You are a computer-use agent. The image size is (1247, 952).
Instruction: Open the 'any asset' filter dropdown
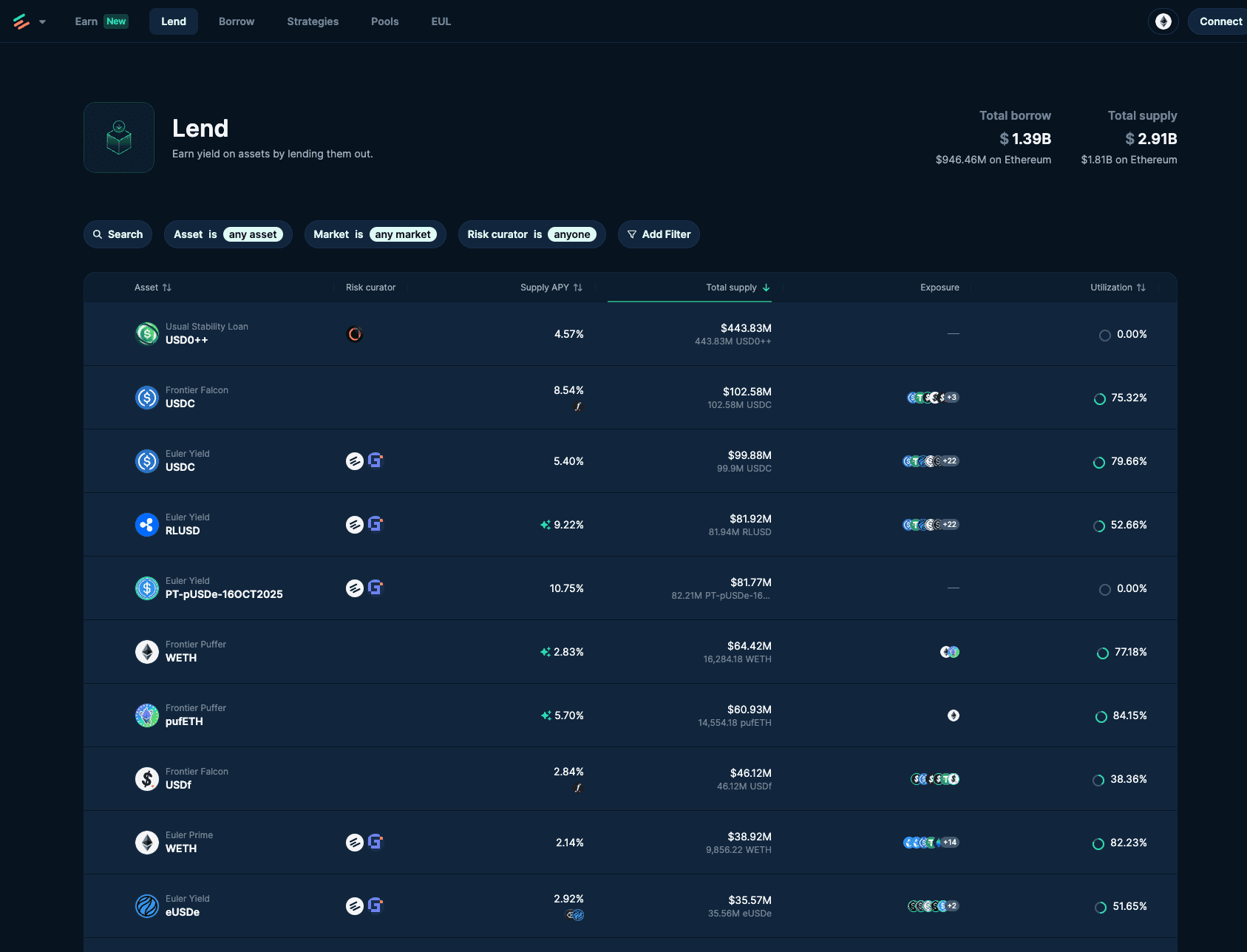(x=253, y=234)
